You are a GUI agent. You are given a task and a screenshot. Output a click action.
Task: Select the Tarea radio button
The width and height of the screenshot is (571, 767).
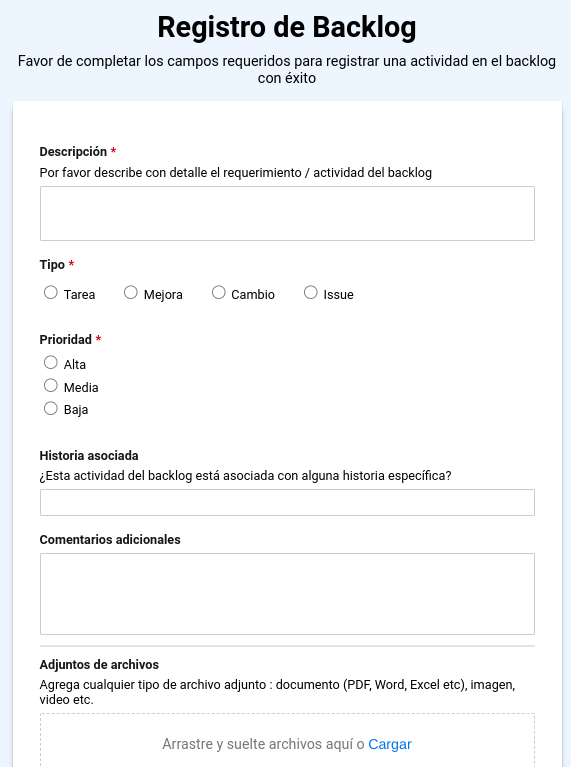(51, 293)
